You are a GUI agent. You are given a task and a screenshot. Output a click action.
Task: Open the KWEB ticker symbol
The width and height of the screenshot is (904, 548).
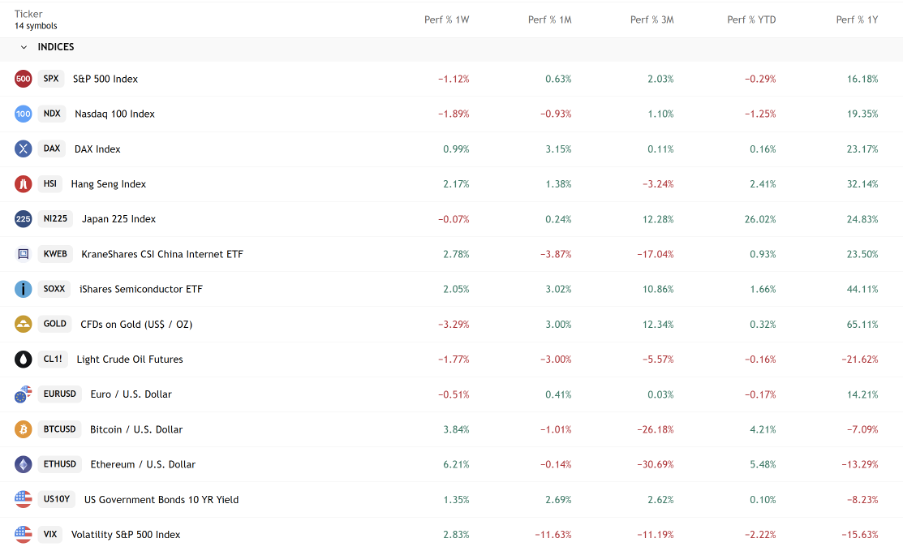55,254
